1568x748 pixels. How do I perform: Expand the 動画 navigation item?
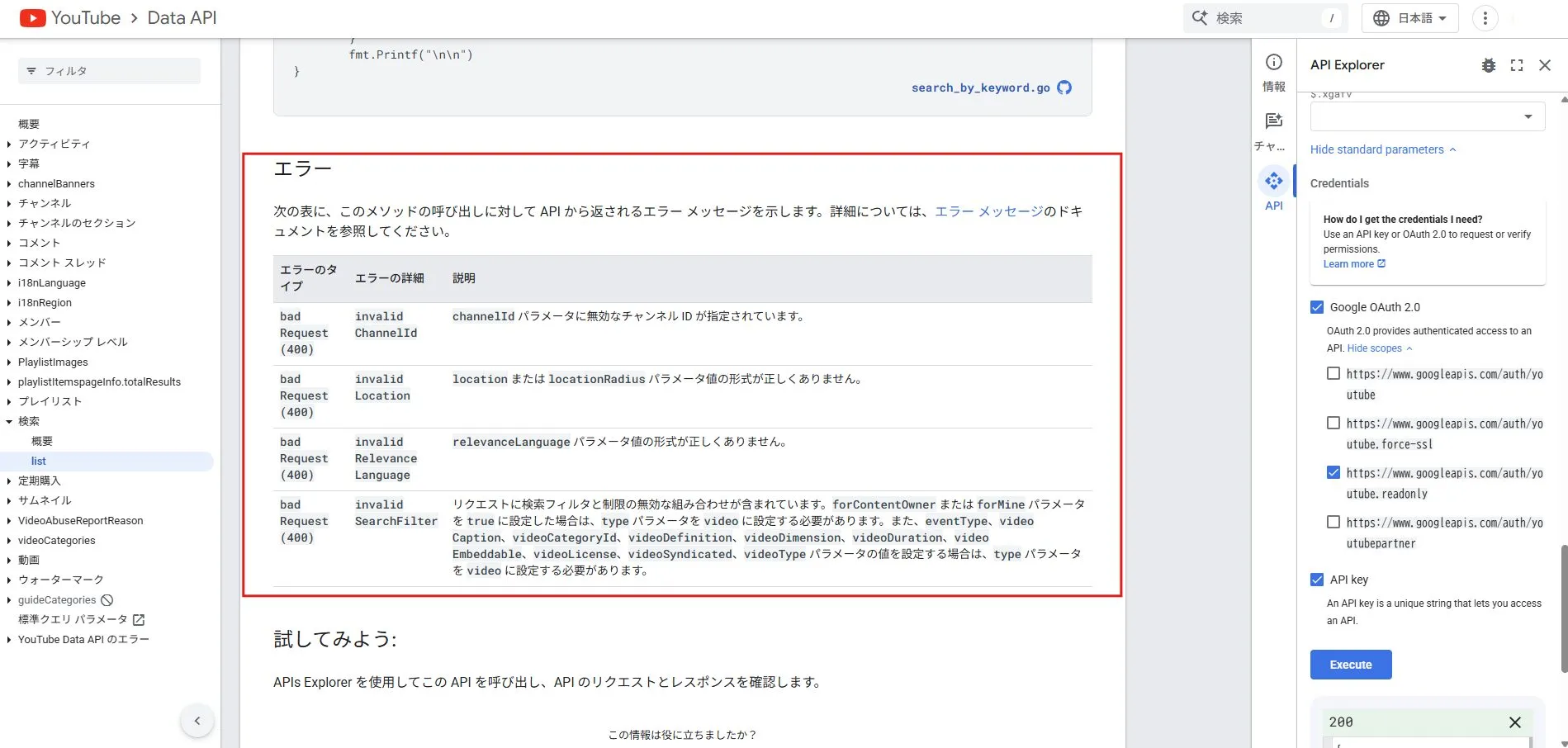tap(9, 560)
